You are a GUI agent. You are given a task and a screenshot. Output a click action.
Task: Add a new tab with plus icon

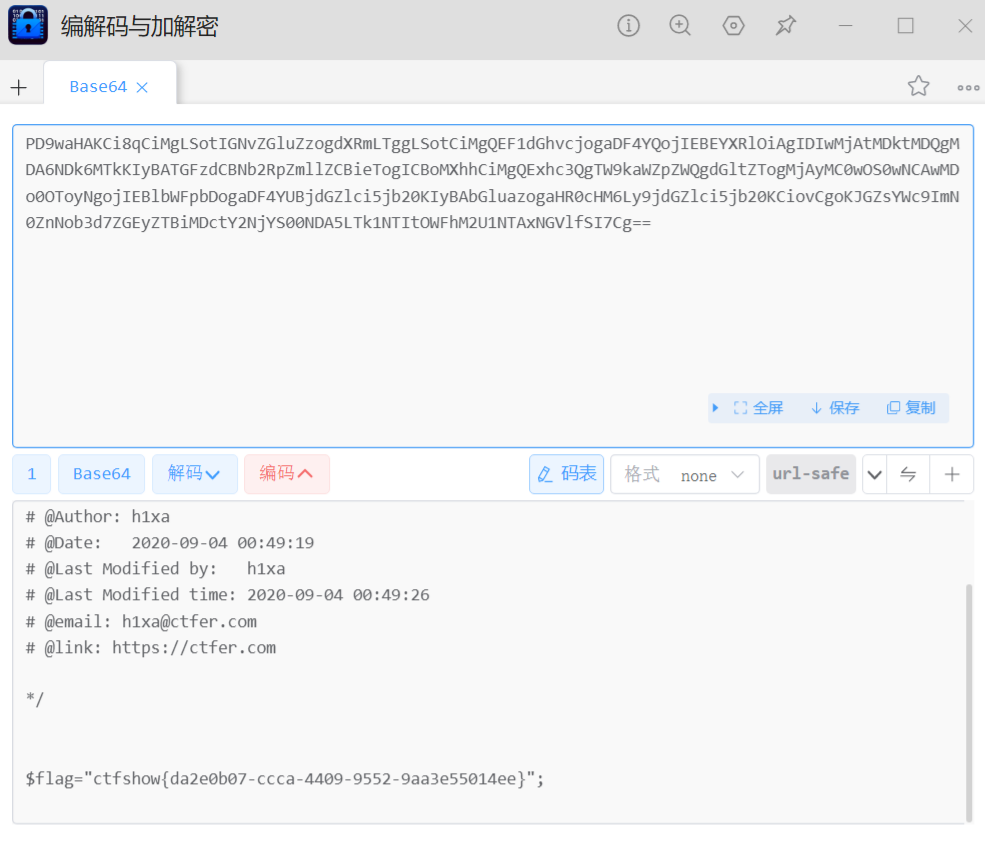click(x=19, y=87)
